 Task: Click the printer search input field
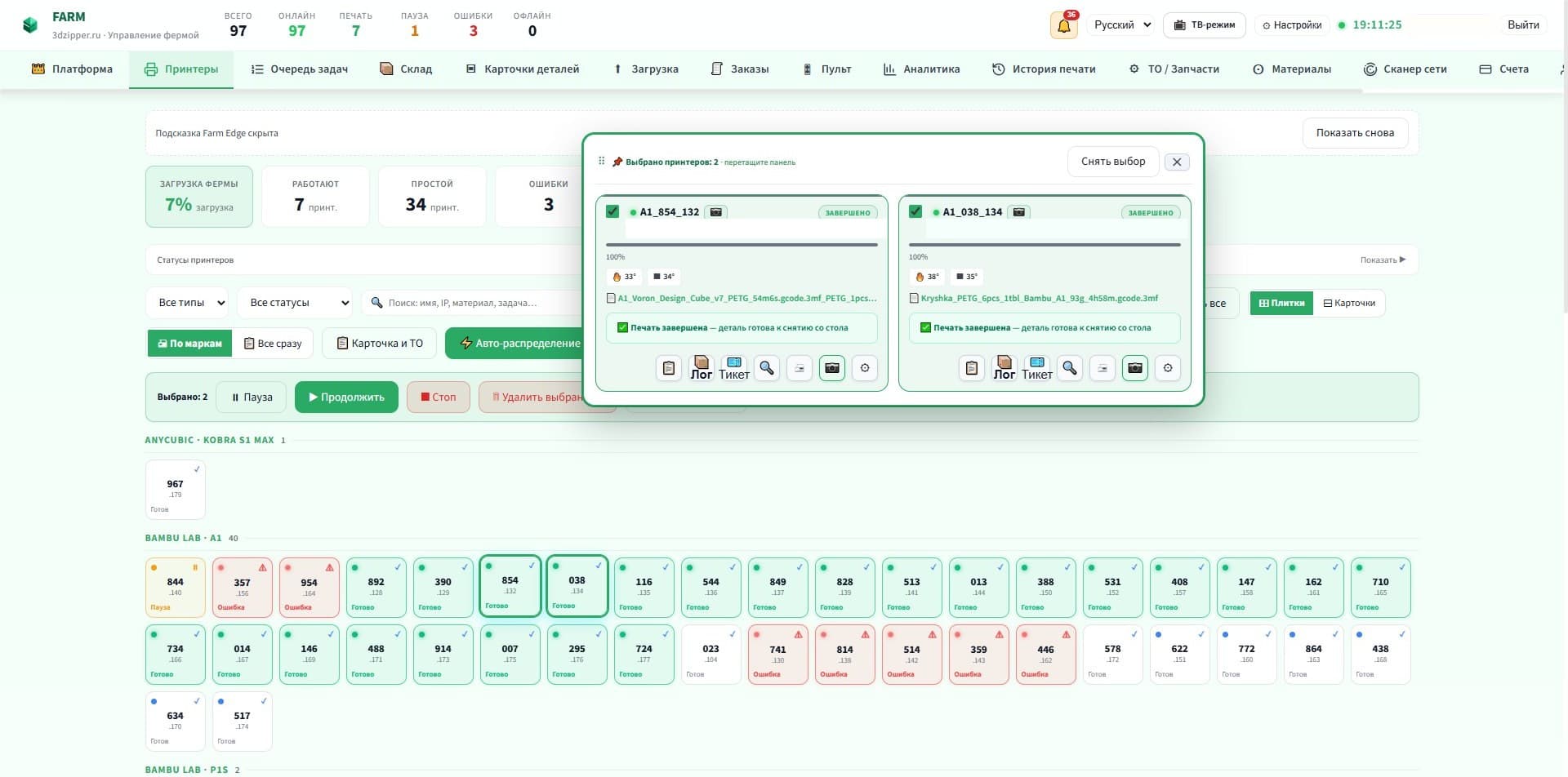coord(474,303)
